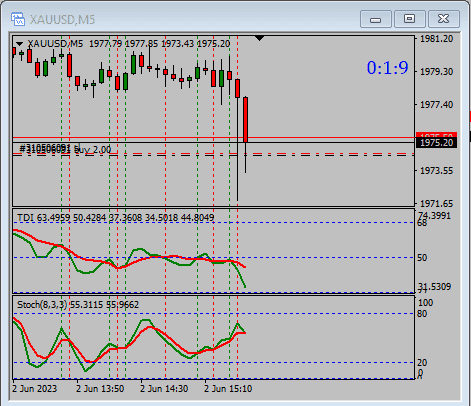Click the 1977.40 price scale value
This screenshot has width=471, height=406.
point(436,105)
